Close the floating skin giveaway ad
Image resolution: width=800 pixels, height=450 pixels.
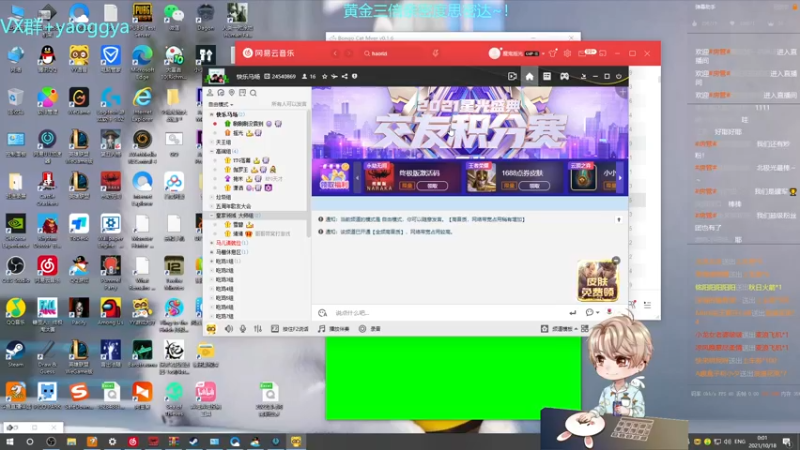click(616, 261)
